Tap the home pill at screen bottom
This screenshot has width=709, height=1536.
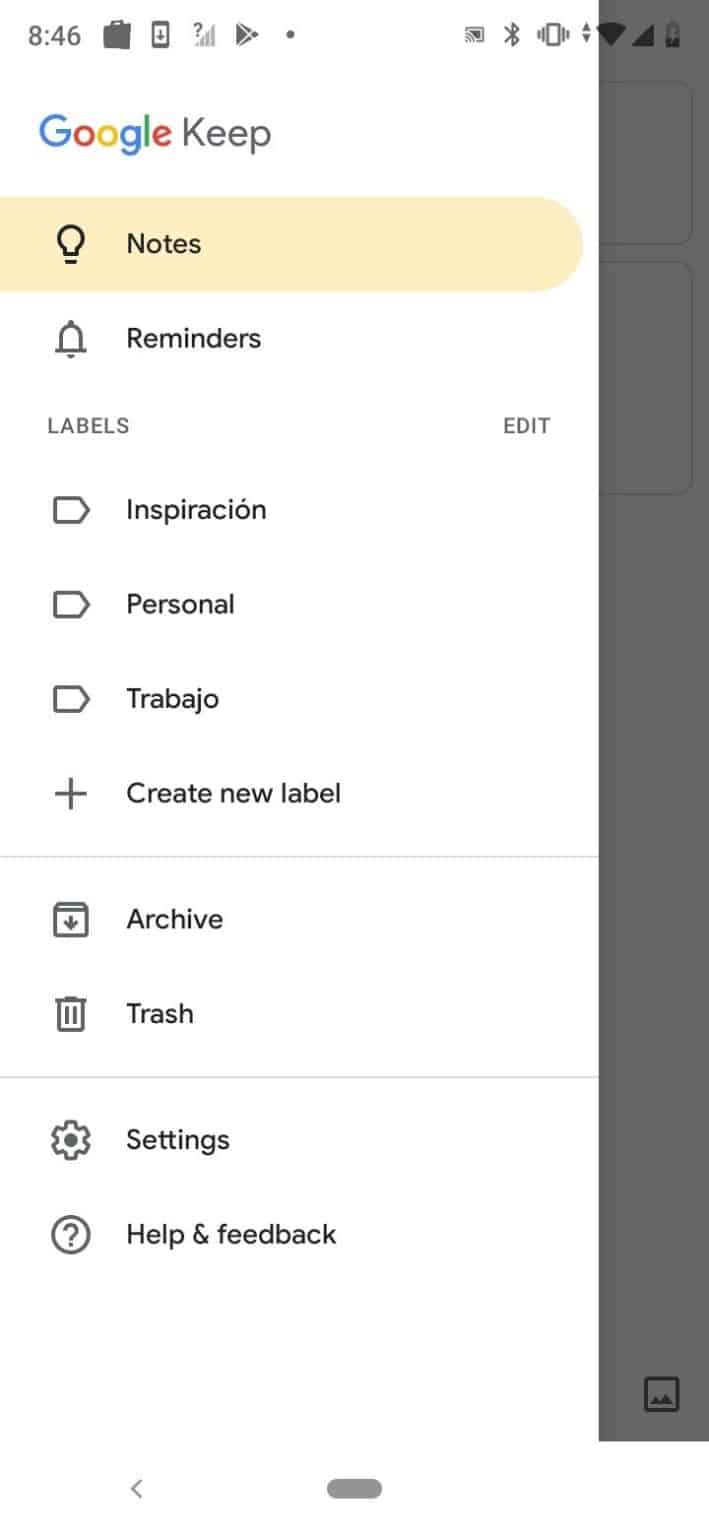[x=354, y=1488]
